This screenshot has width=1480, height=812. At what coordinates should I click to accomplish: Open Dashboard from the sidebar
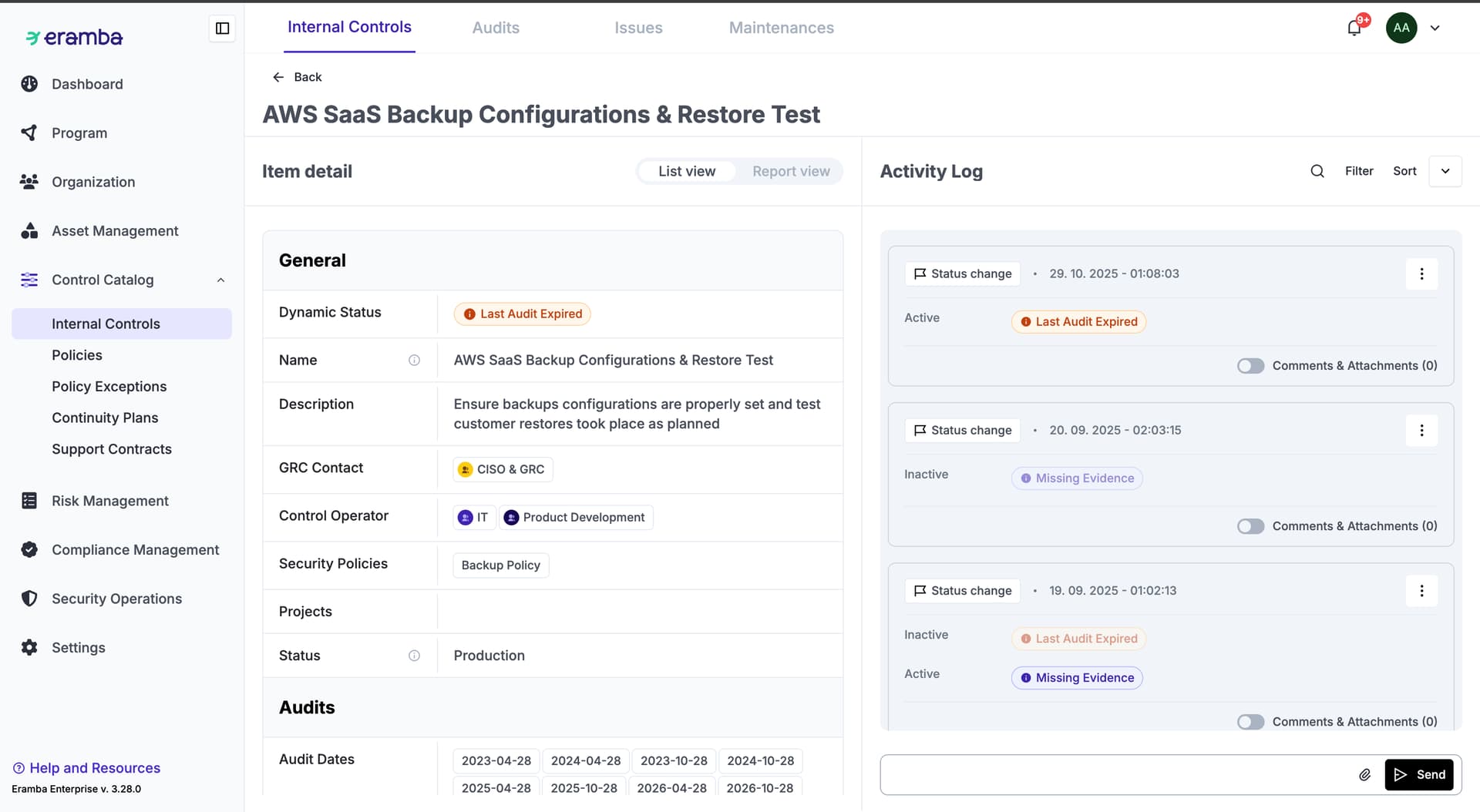[x=86, y=84]
